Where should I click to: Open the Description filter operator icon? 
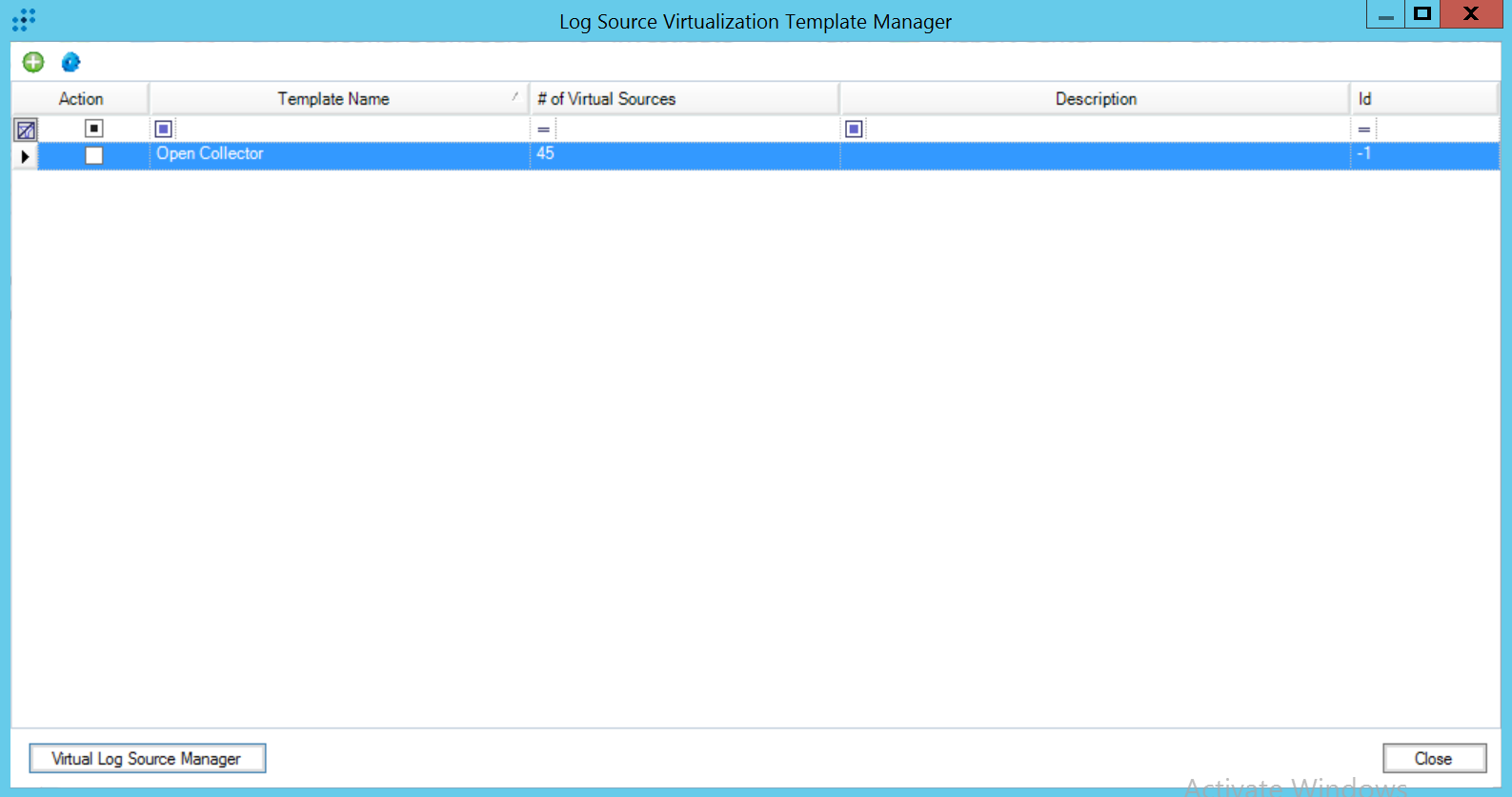854,130
